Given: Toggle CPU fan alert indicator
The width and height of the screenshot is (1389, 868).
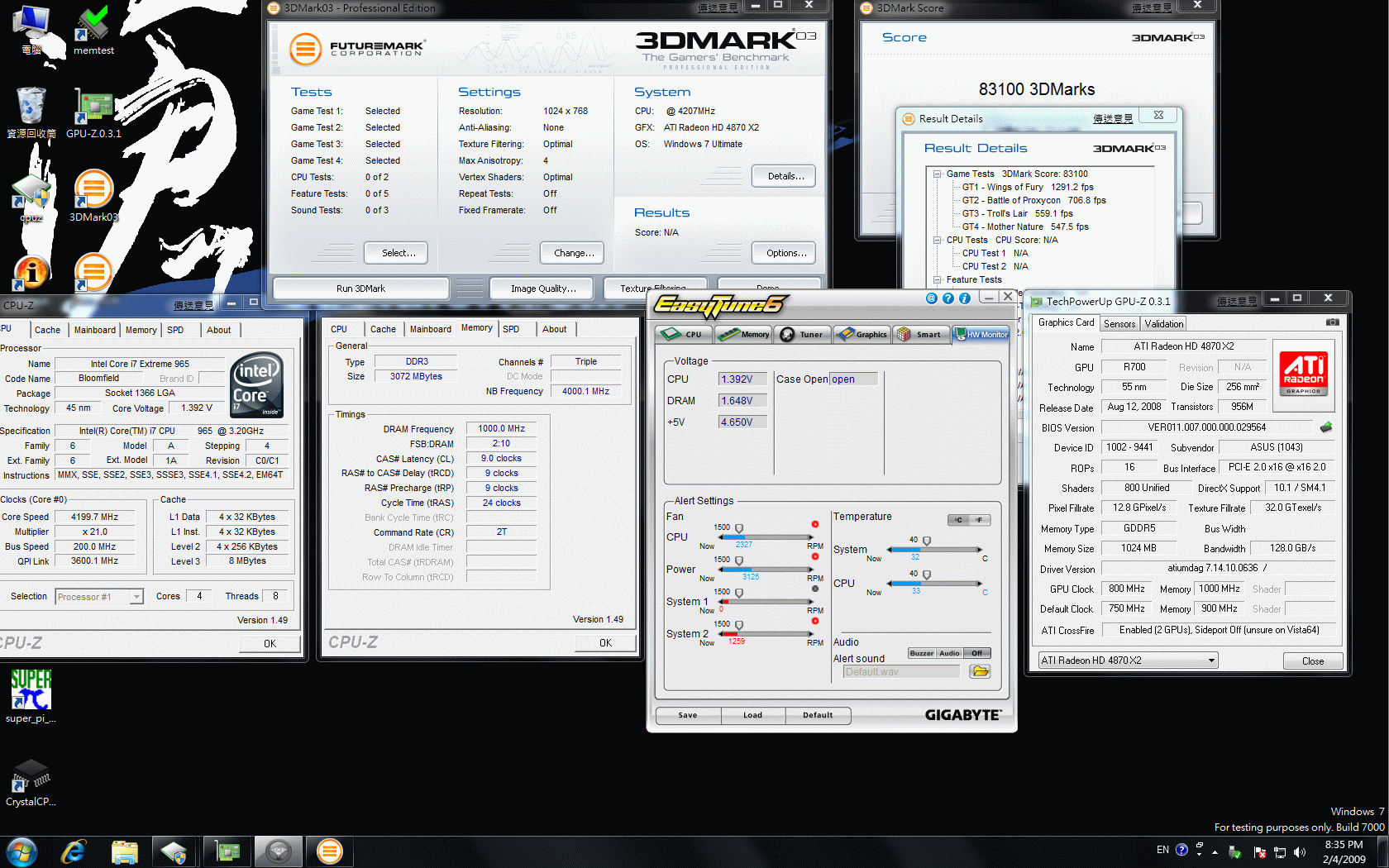Looking at the screenshot, I should (815, 524).
